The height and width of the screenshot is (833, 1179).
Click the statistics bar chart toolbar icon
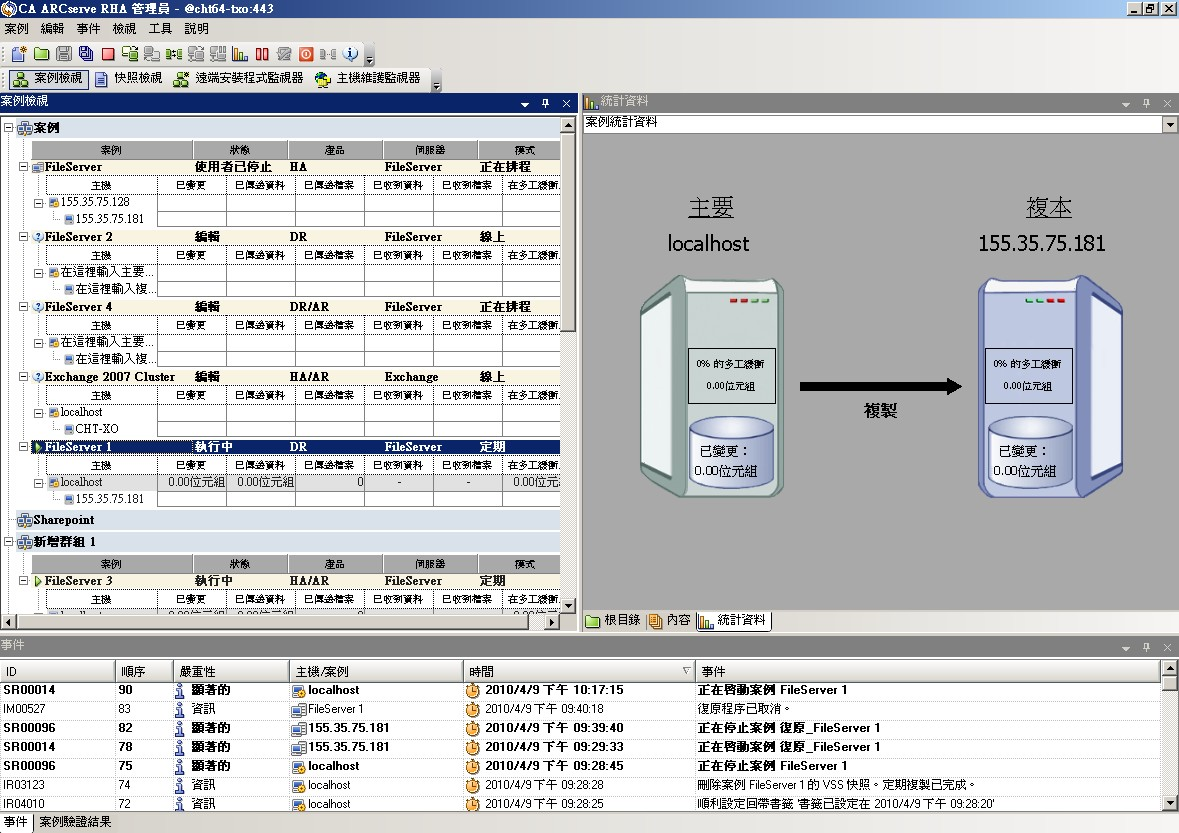click(x=240, y=54)
